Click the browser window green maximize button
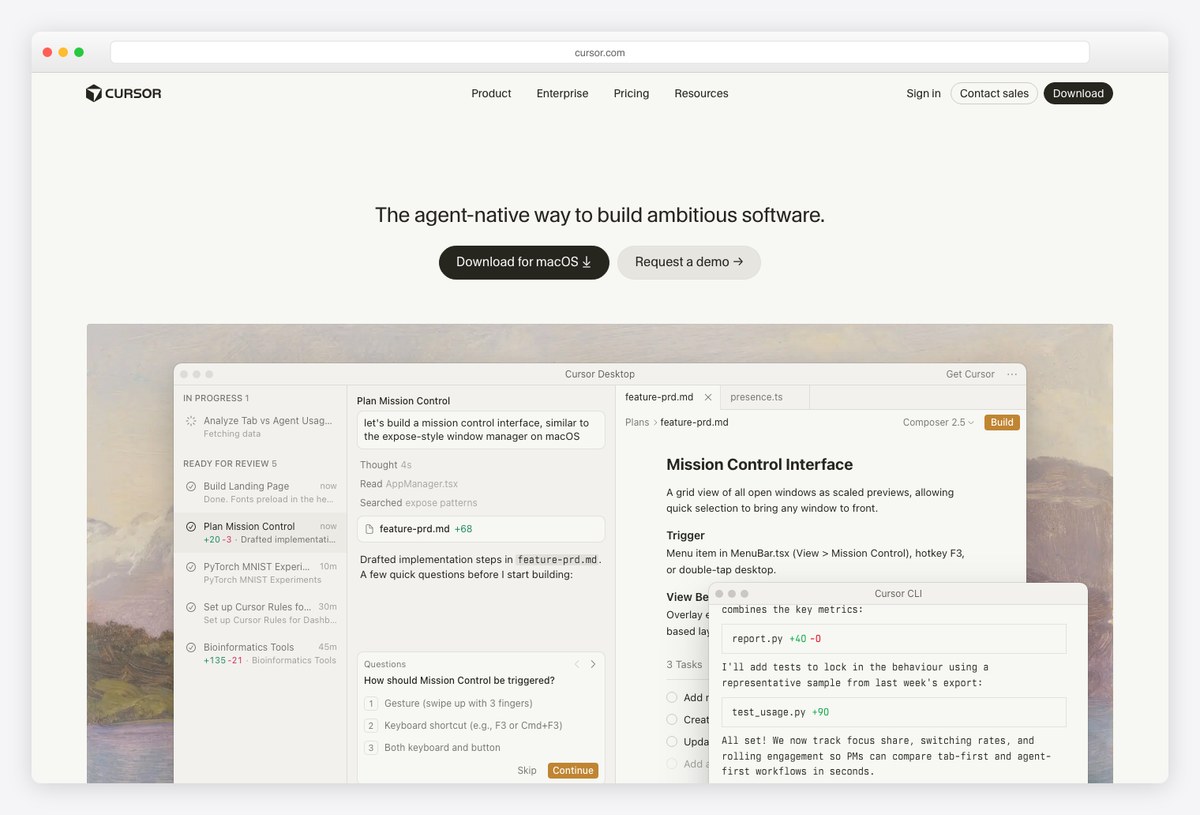 (x=79, y=52)
